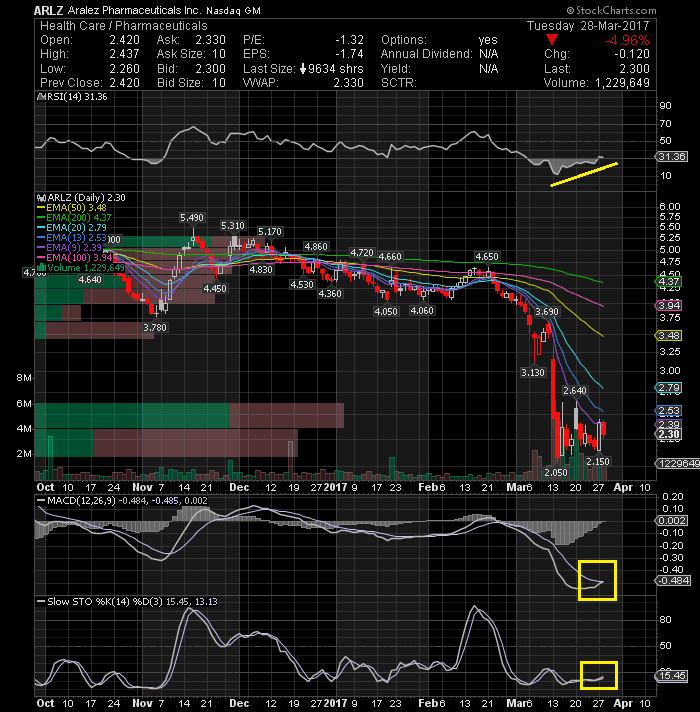Click the 4.860 price label
This screenshot has height=712, width=700.
click(316, 247)
